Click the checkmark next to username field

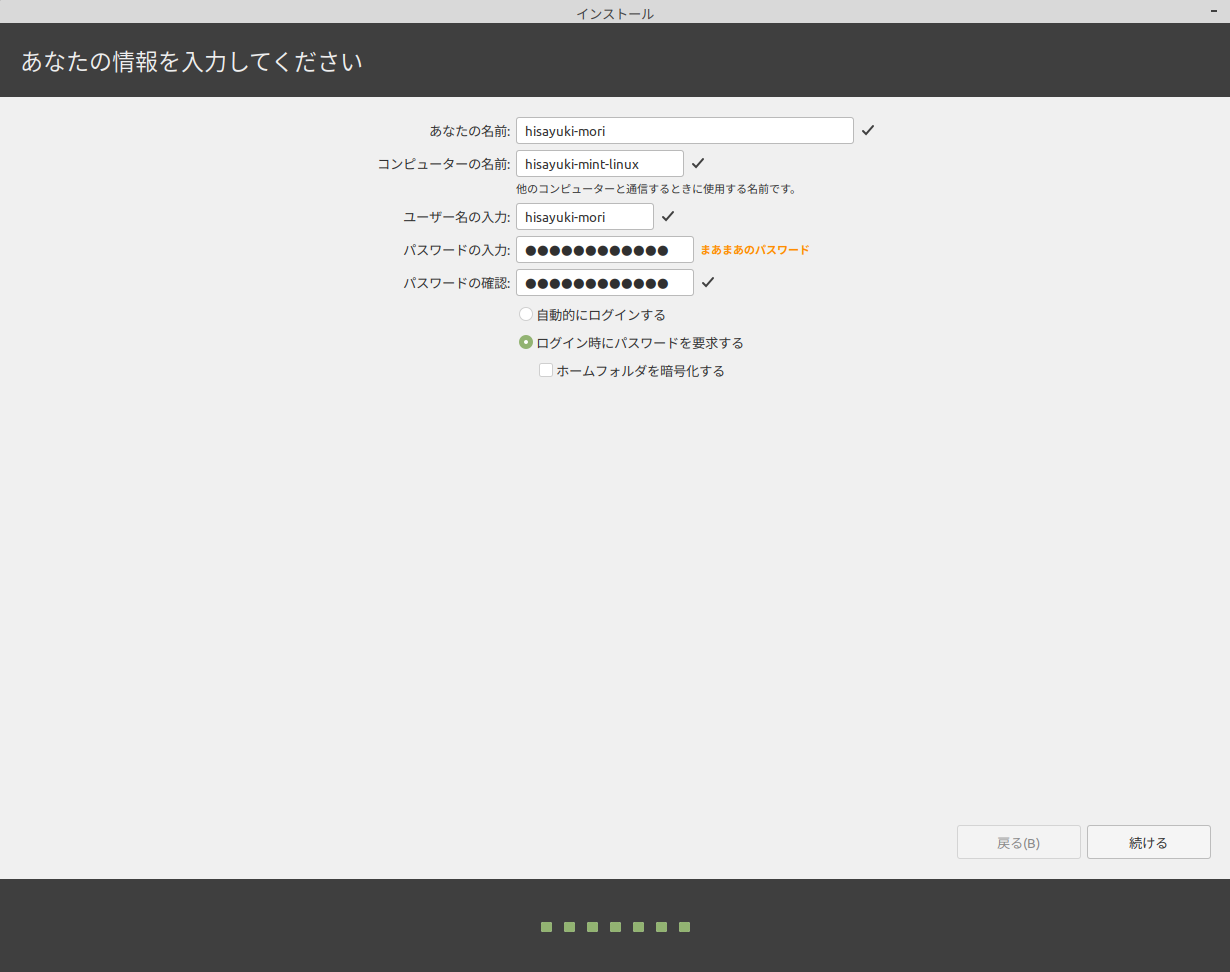pyautogui.click(x=668, y=217)
